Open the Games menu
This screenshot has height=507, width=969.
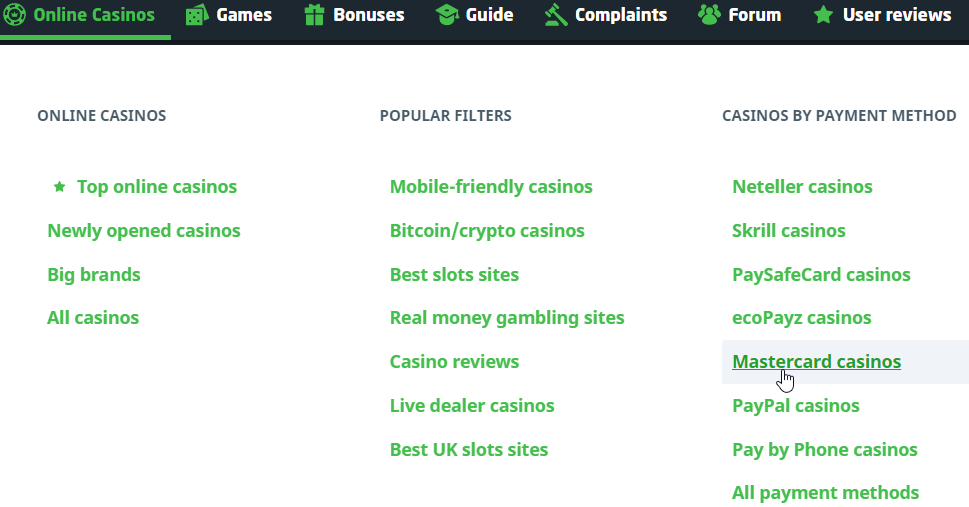pos(244,15)
